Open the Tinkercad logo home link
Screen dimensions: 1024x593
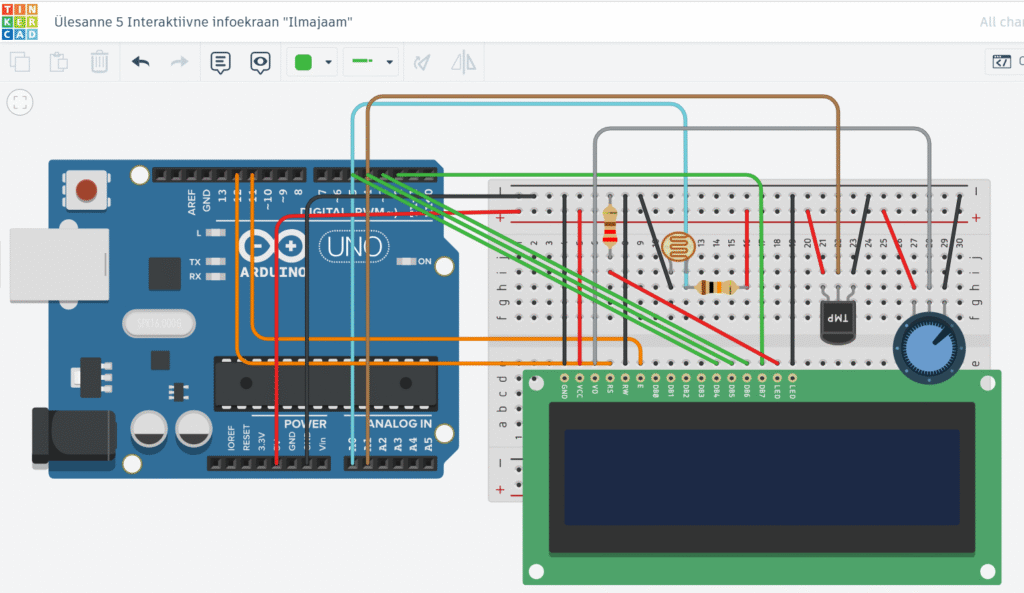(20, 22)
